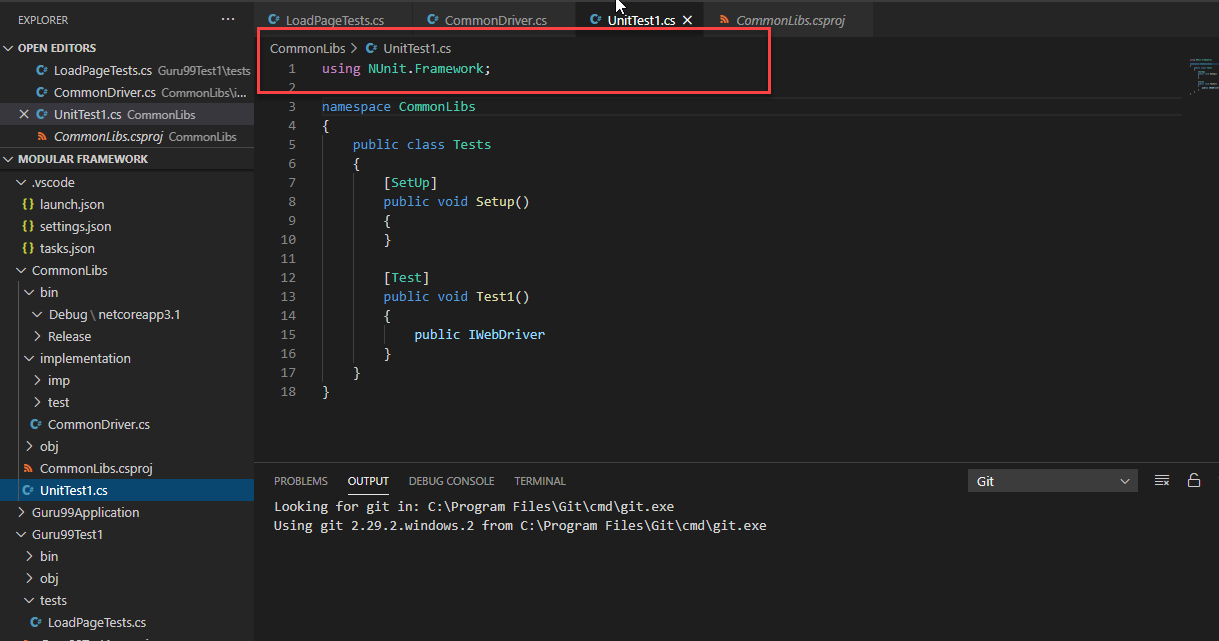The image size is (1219, 641).
Task: Clear the Output panel content
Action: 1162,480
